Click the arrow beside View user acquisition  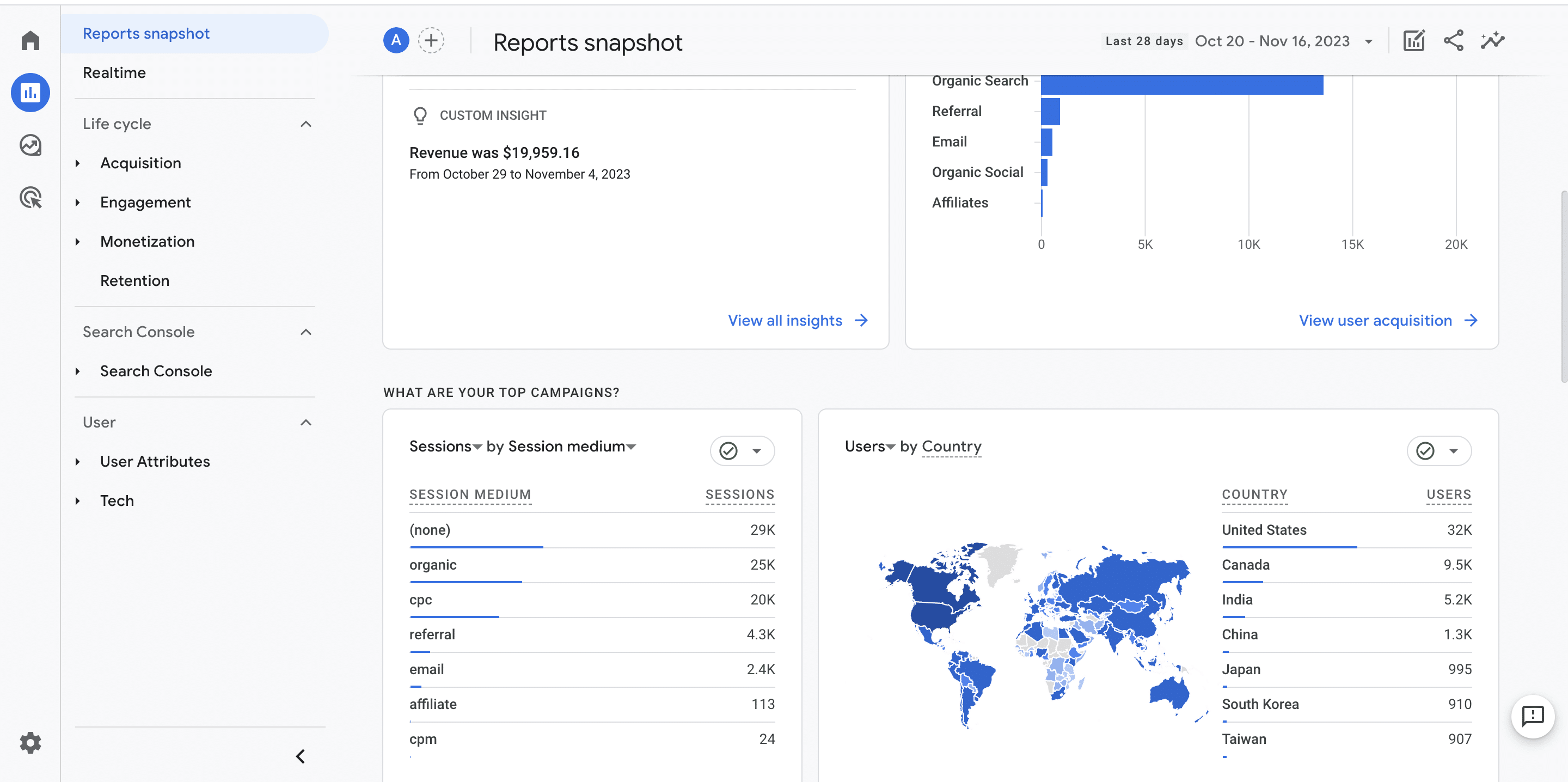pos(1471,320)
